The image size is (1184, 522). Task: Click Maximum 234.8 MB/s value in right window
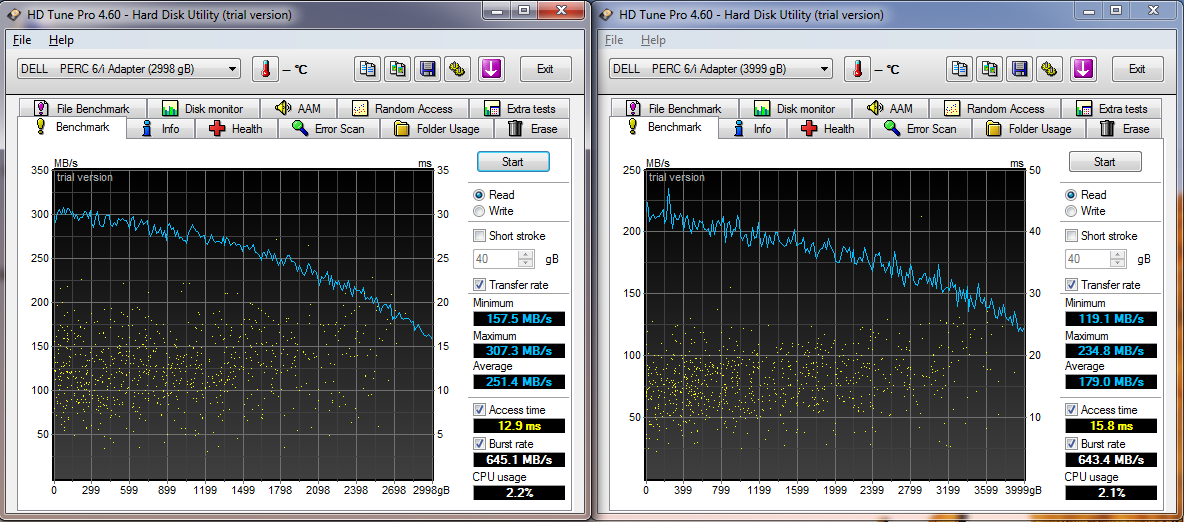1111,351
